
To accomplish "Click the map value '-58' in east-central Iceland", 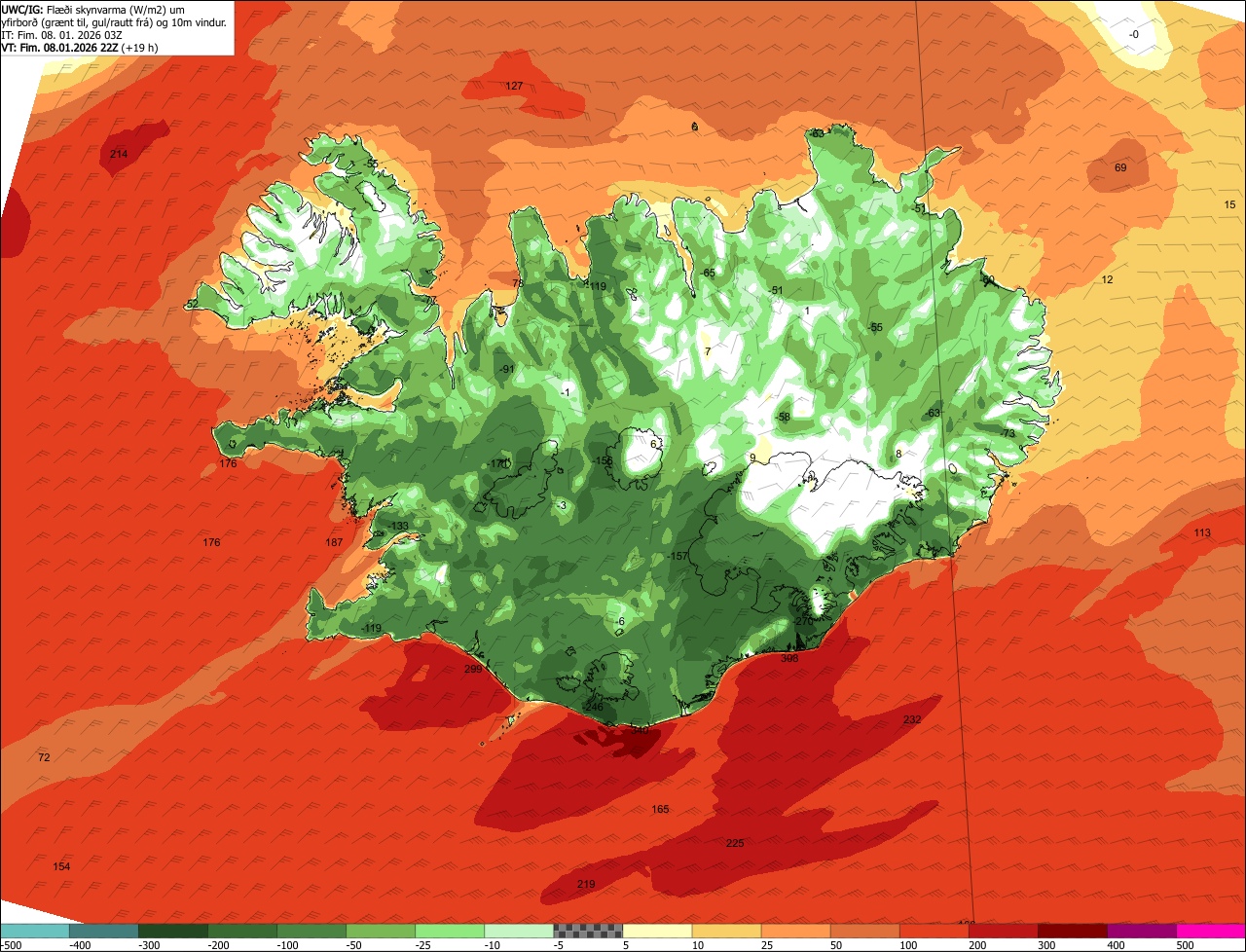I will pyautogui.click(x=783, y=417).
